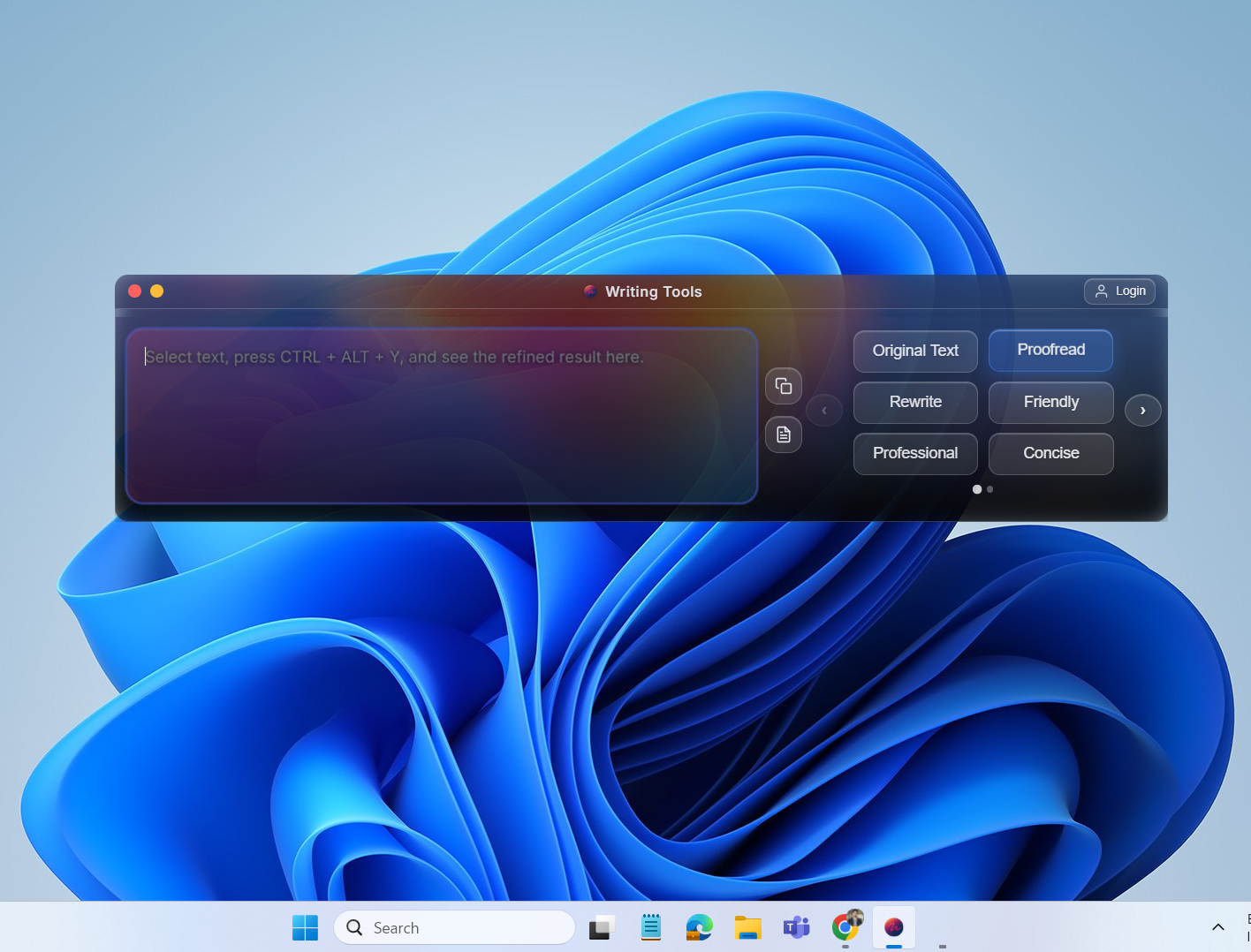Select the Concise option
The height and width of the screenshot is (952, 1251).
coord(1050,453)
